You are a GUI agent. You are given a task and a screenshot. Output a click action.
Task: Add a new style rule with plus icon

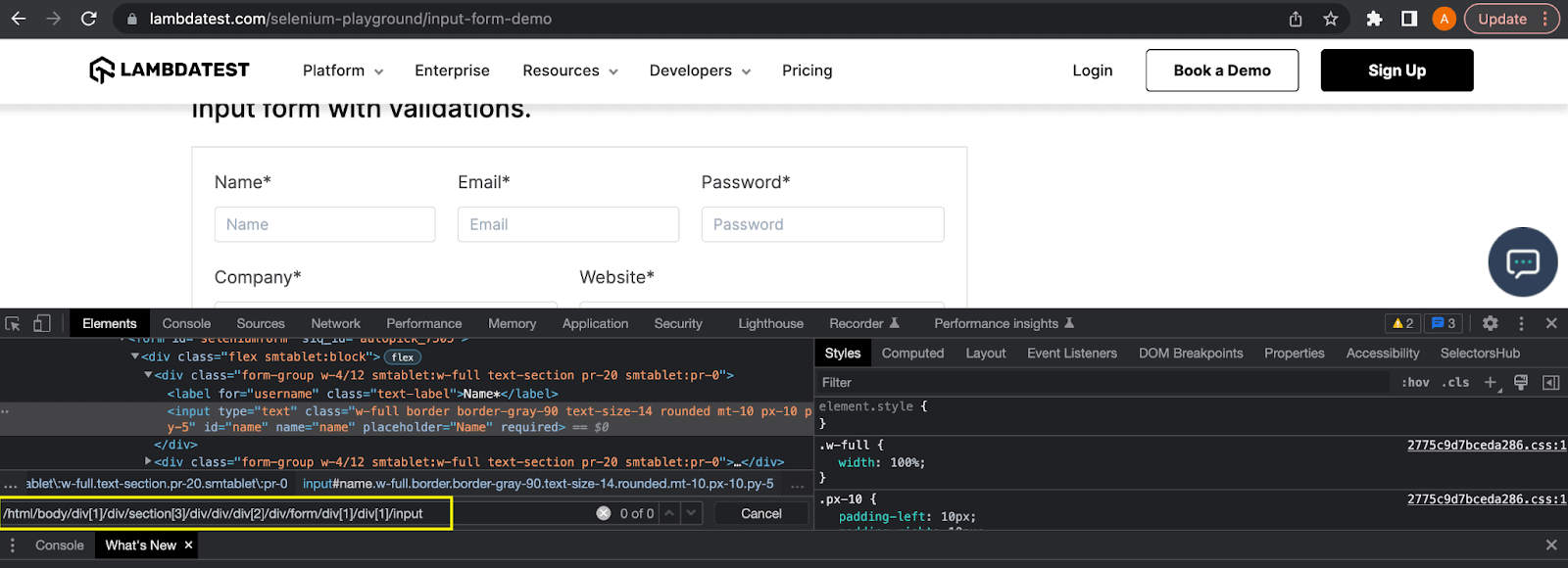tap(1490, 382)
